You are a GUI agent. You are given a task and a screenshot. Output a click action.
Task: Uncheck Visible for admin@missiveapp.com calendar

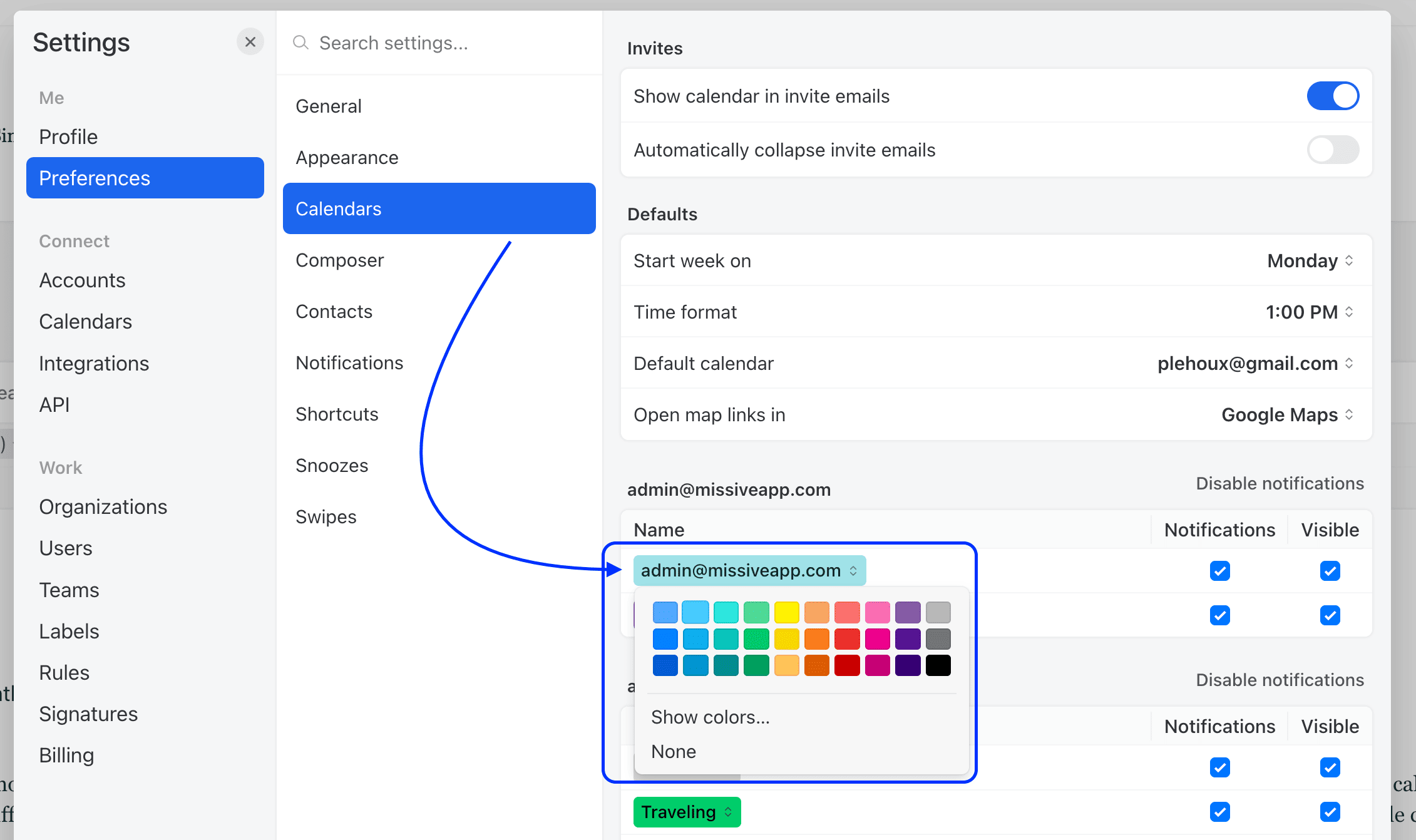[x=1330, y=571]
